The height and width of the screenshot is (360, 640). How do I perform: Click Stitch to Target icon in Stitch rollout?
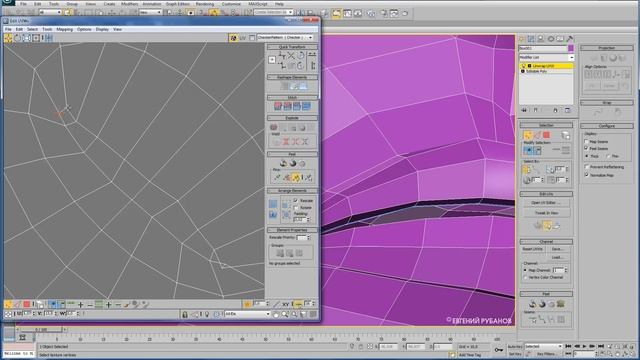[x=278, y=106]
